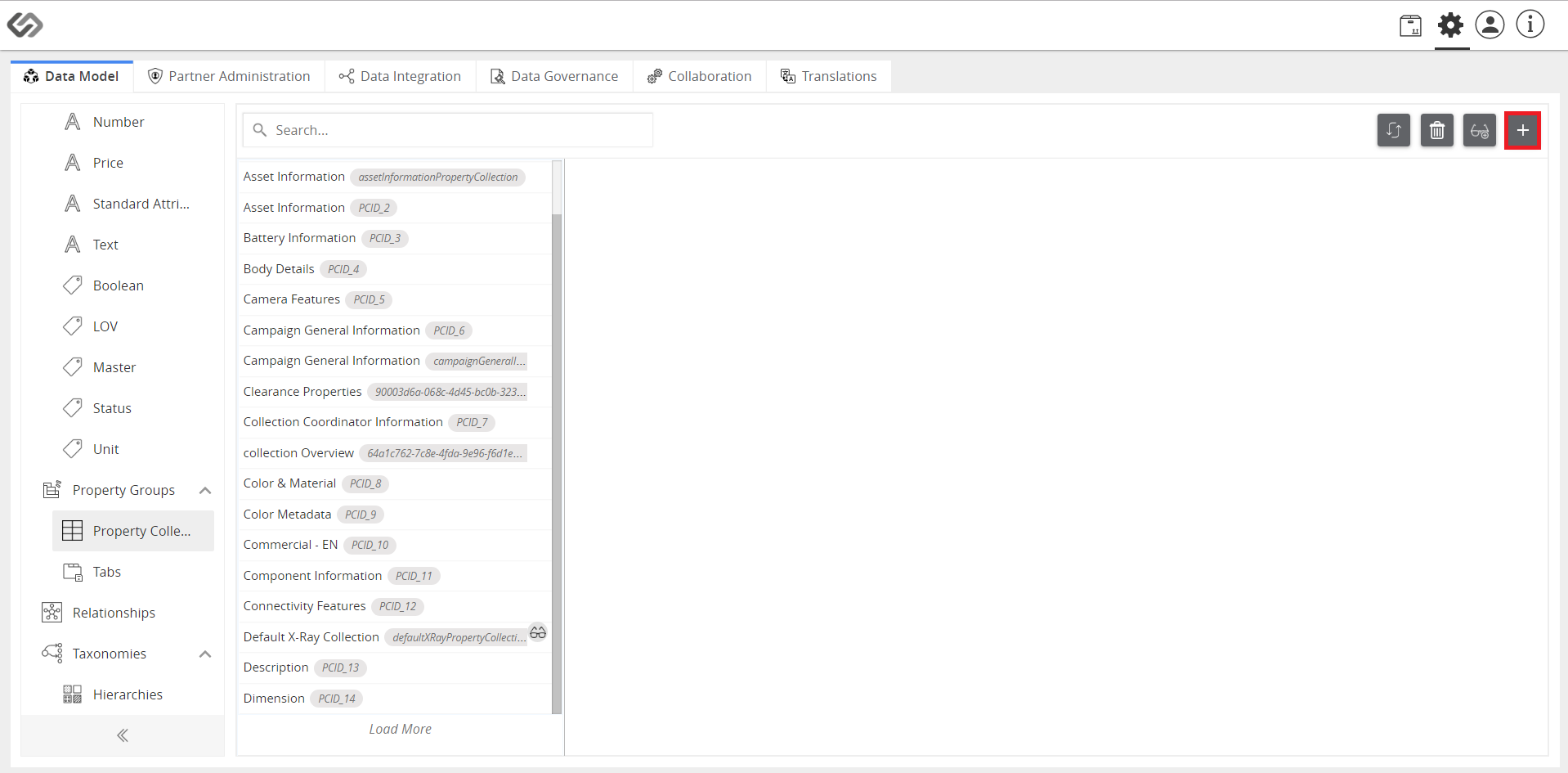The width and height of the screenshot is (1568, 773).
Task: Switch to the Data Integration tab
Action: 401,76
